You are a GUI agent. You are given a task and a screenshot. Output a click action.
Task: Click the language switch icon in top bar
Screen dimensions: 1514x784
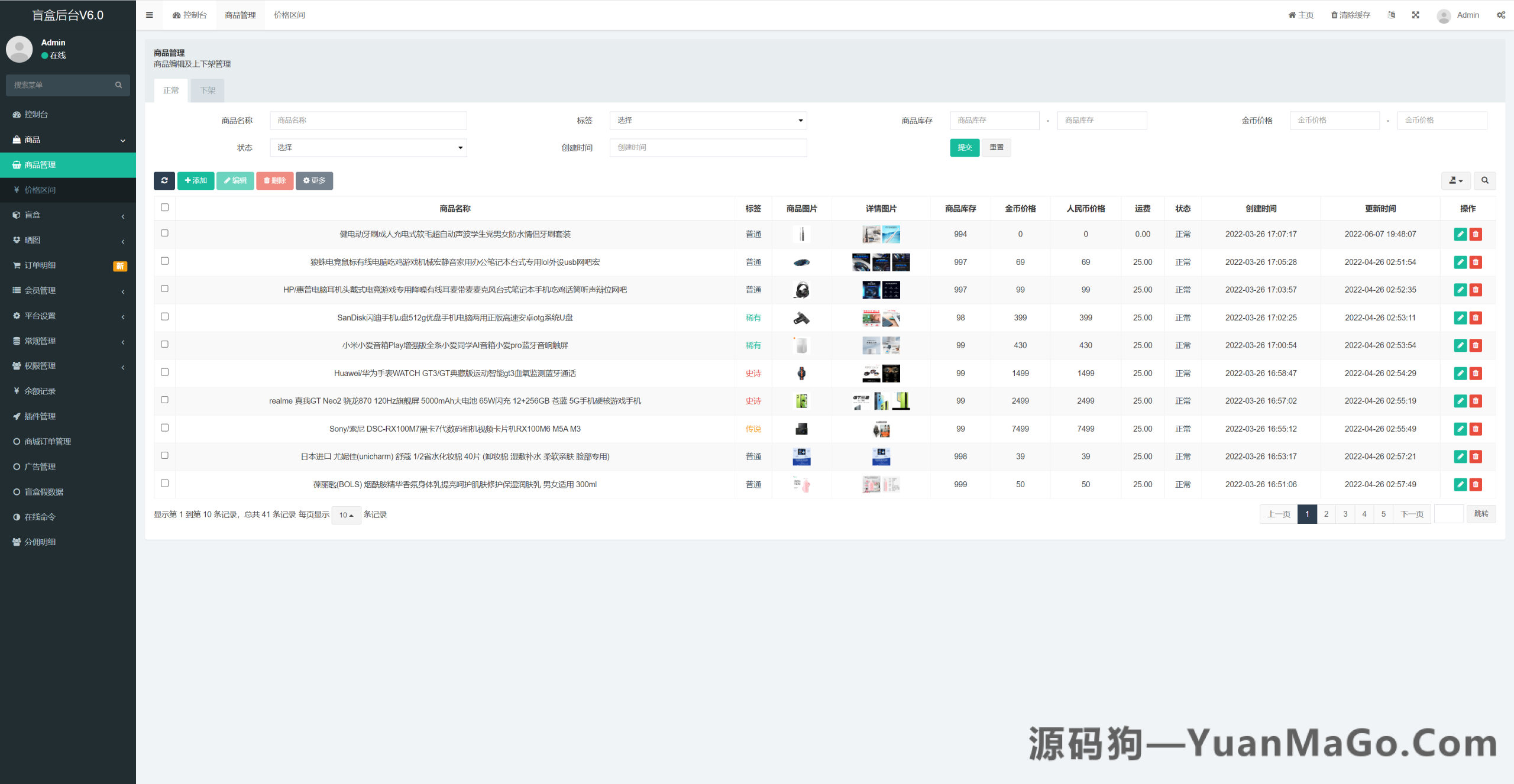[x=1391, y=15]
